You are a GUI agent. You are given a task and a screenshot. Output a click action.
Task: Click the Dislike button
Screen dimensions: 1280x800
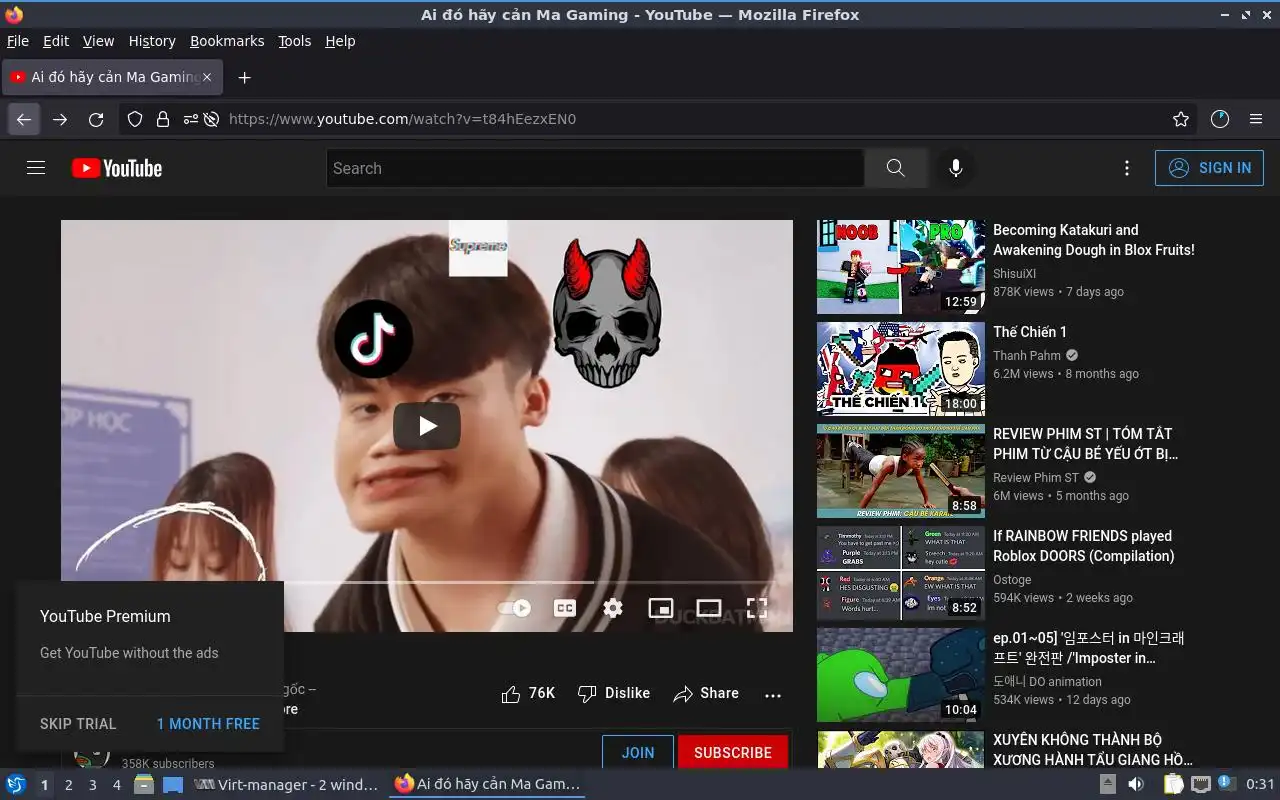pyautogui.click(x=614, y=693)
